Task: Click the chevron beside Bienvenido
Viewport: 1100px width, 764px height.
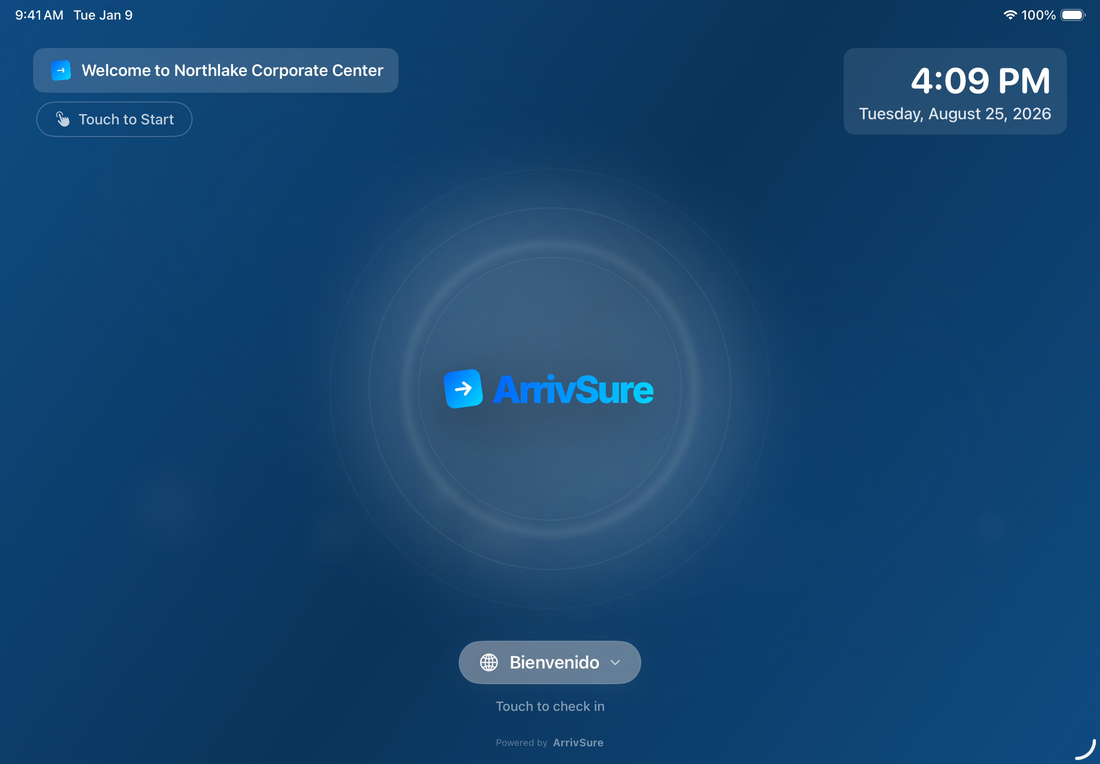Action: point(615,662)
